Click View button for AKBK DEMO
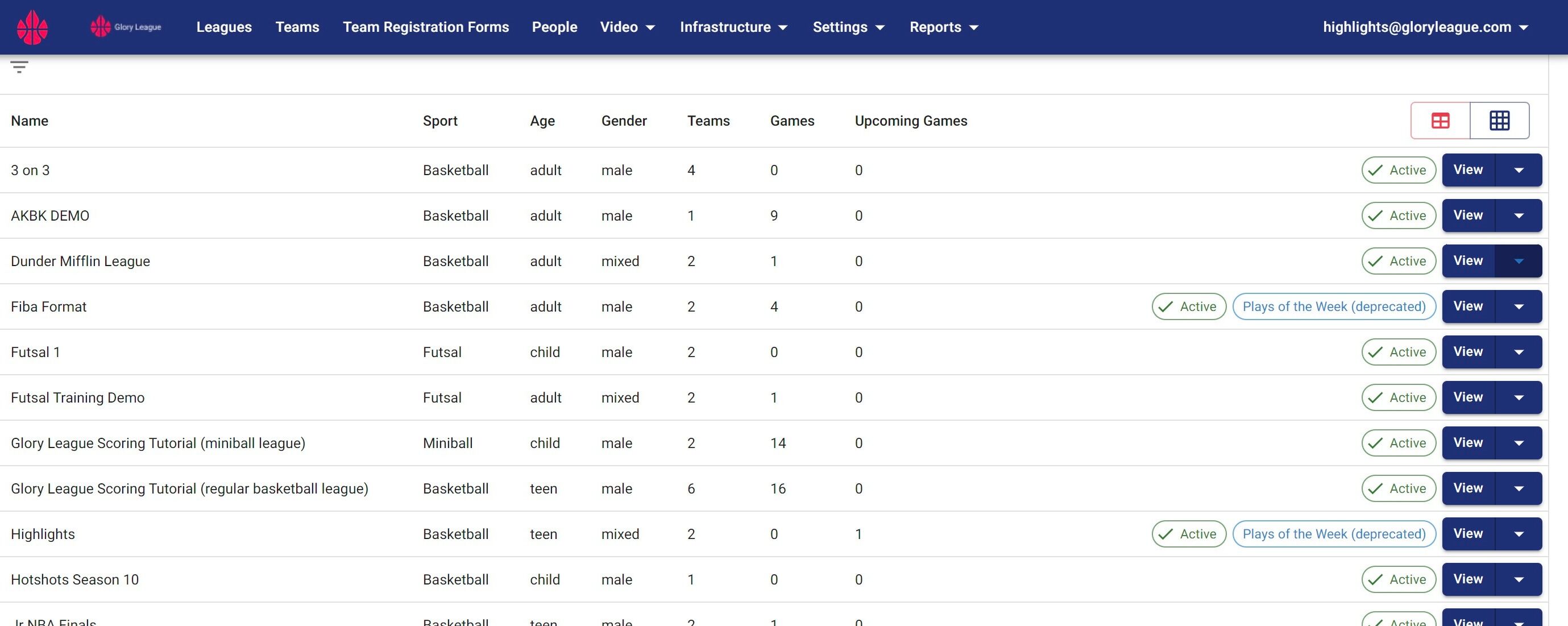 (x=1467, y=215)
